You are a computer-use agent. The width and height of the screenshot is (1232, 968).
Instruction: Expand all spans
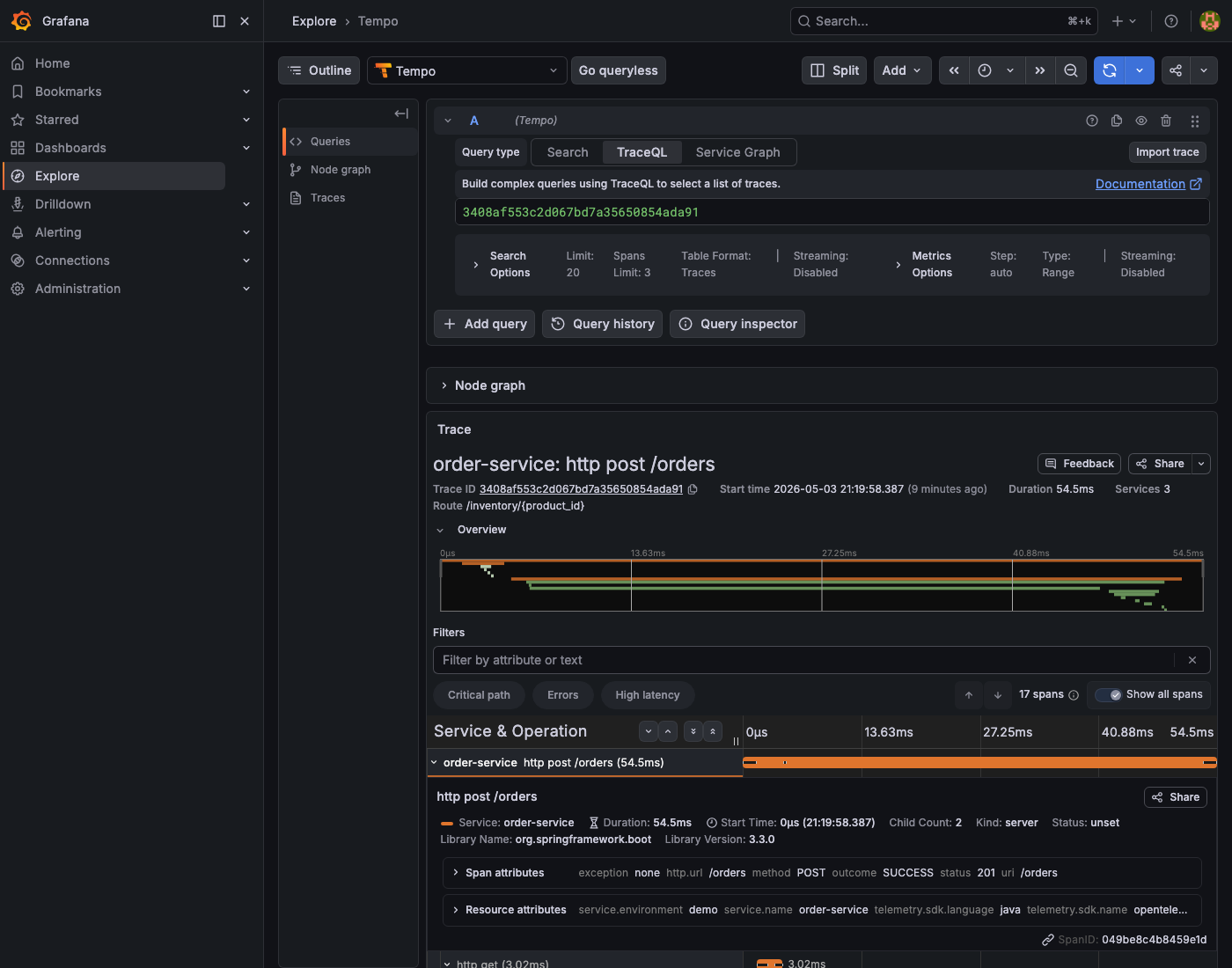tap(693, 731)
